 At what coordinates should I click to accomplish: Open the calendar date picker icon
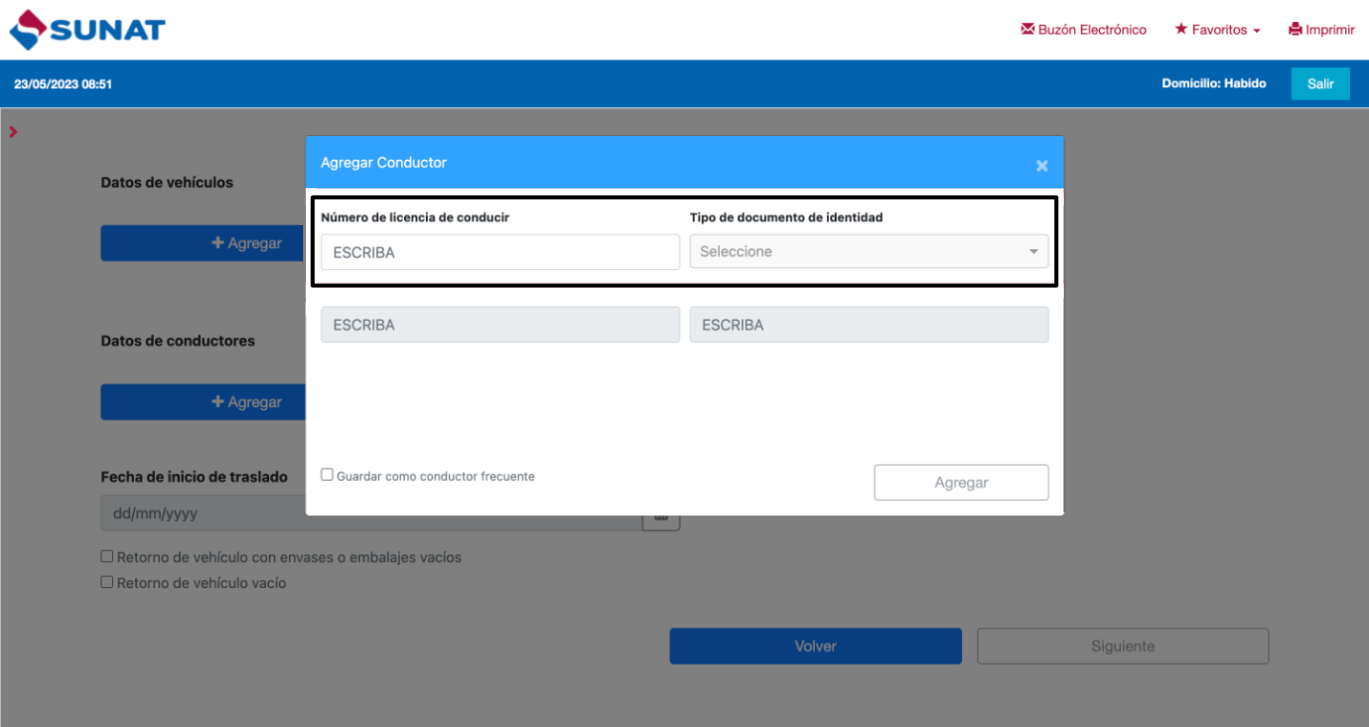click(660, 516)
